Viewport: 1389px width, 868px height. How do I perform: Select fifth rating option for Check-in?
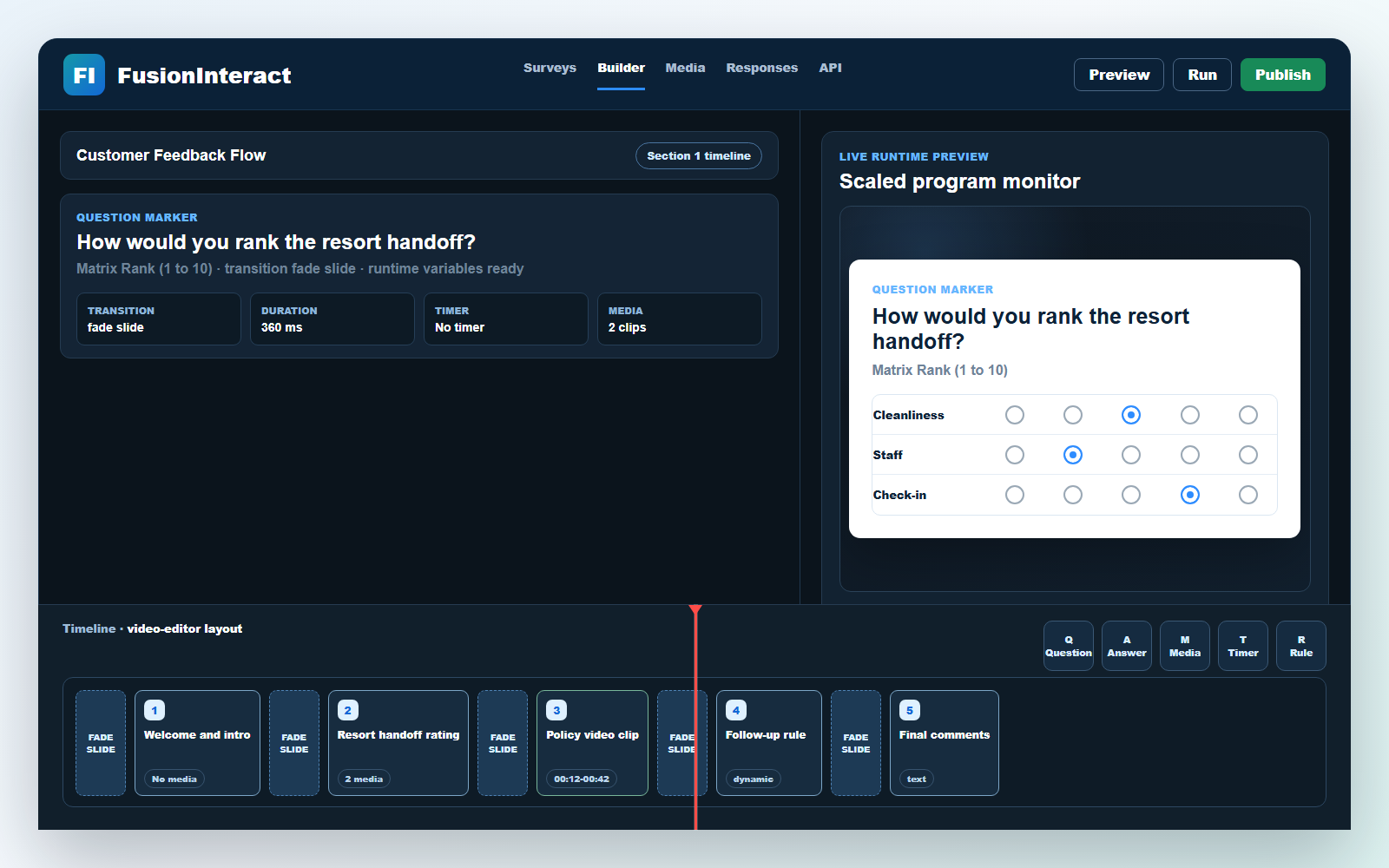click(1248, 495)
